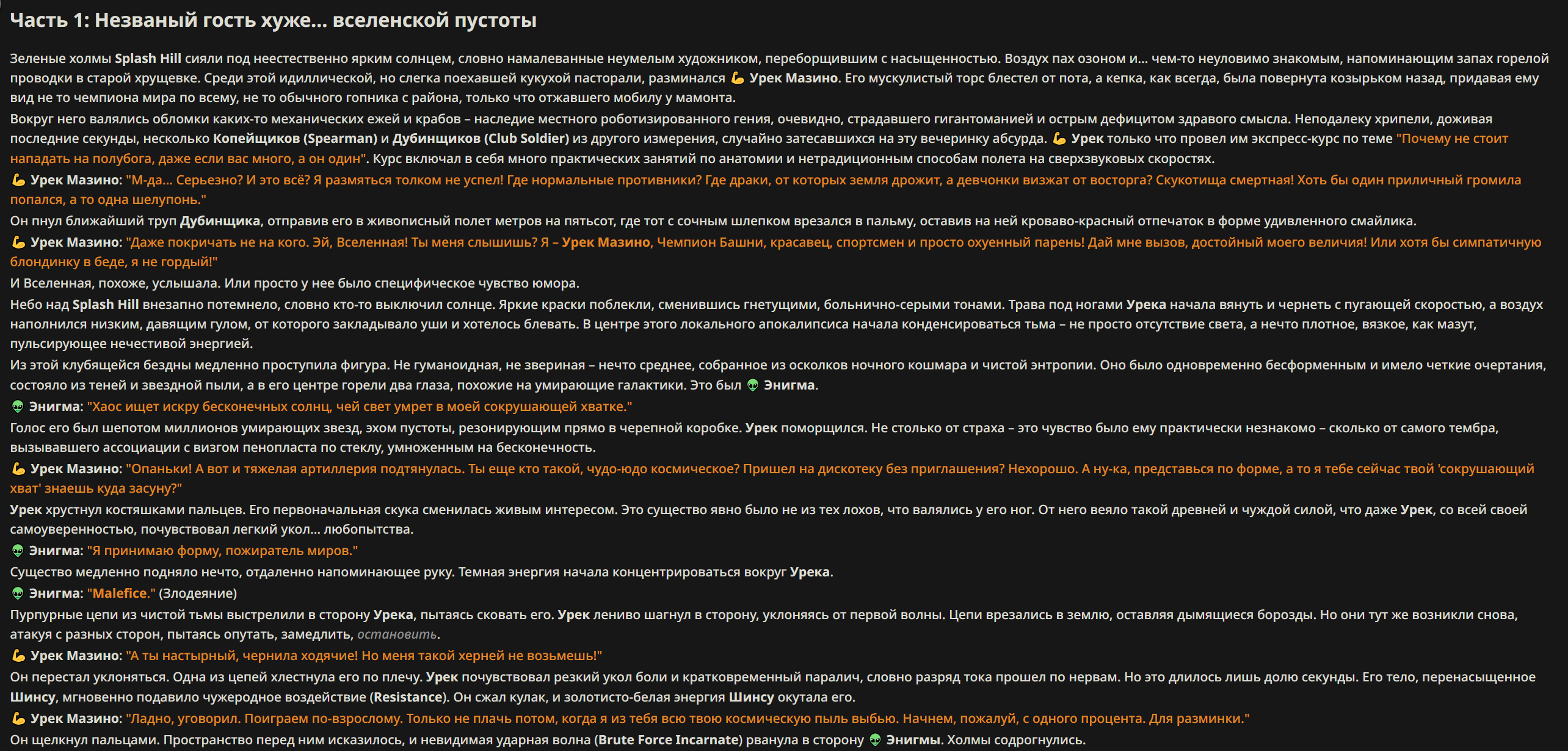1568x751 pixels.
Task: Click the text "Он пнул ближайший труп"
Action: coord(93,221)
